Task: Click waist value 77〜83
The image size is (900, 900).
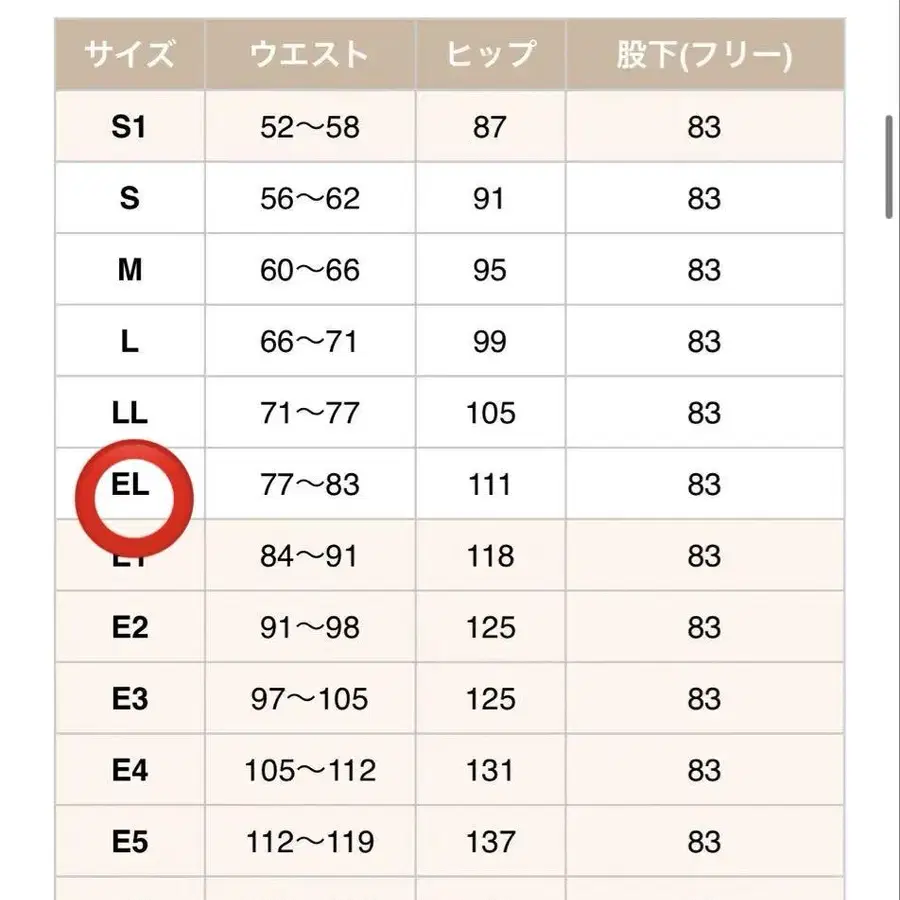Action: coord(310,485)
